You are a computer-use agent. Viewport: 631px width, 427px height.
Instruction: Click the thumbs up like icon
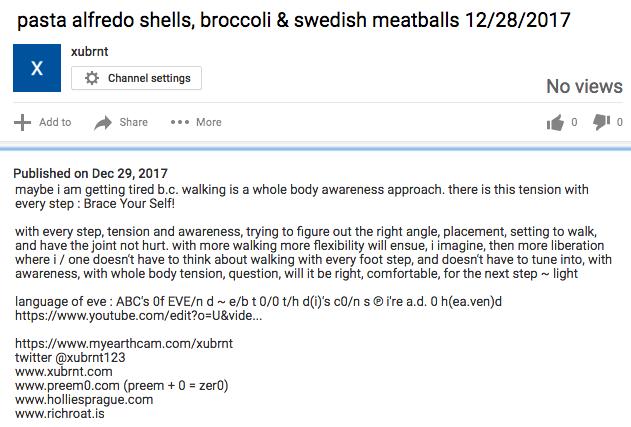555,123
